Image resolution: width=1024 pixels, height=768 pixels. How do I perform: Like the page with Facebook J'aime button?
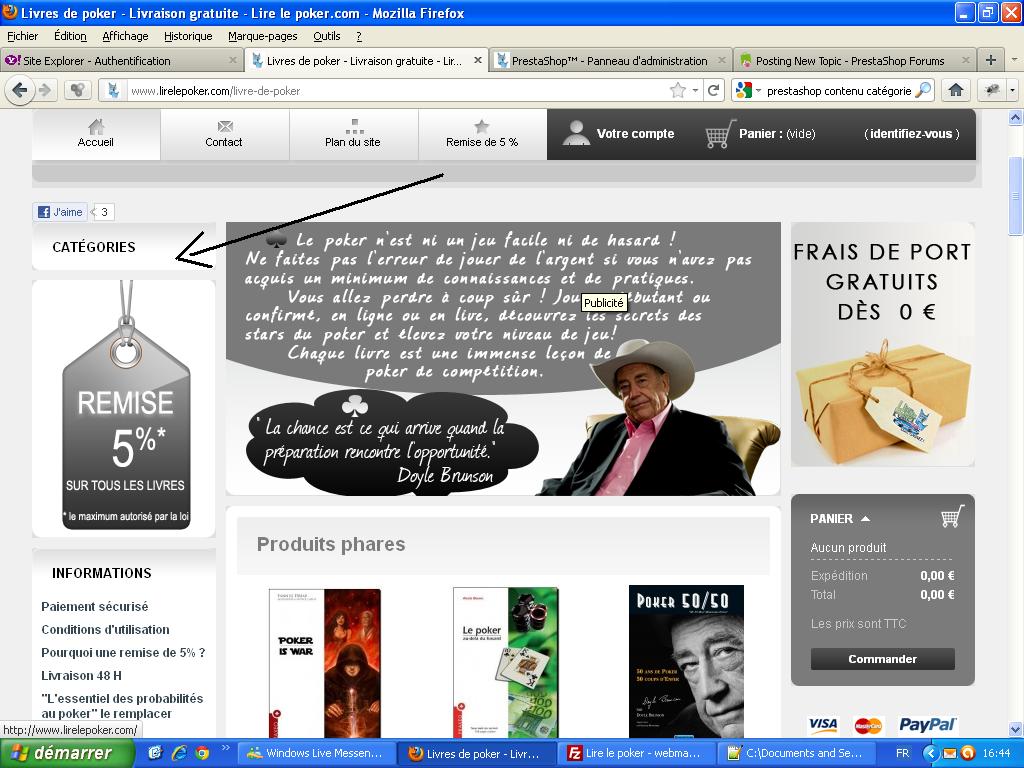coord(61,212)
